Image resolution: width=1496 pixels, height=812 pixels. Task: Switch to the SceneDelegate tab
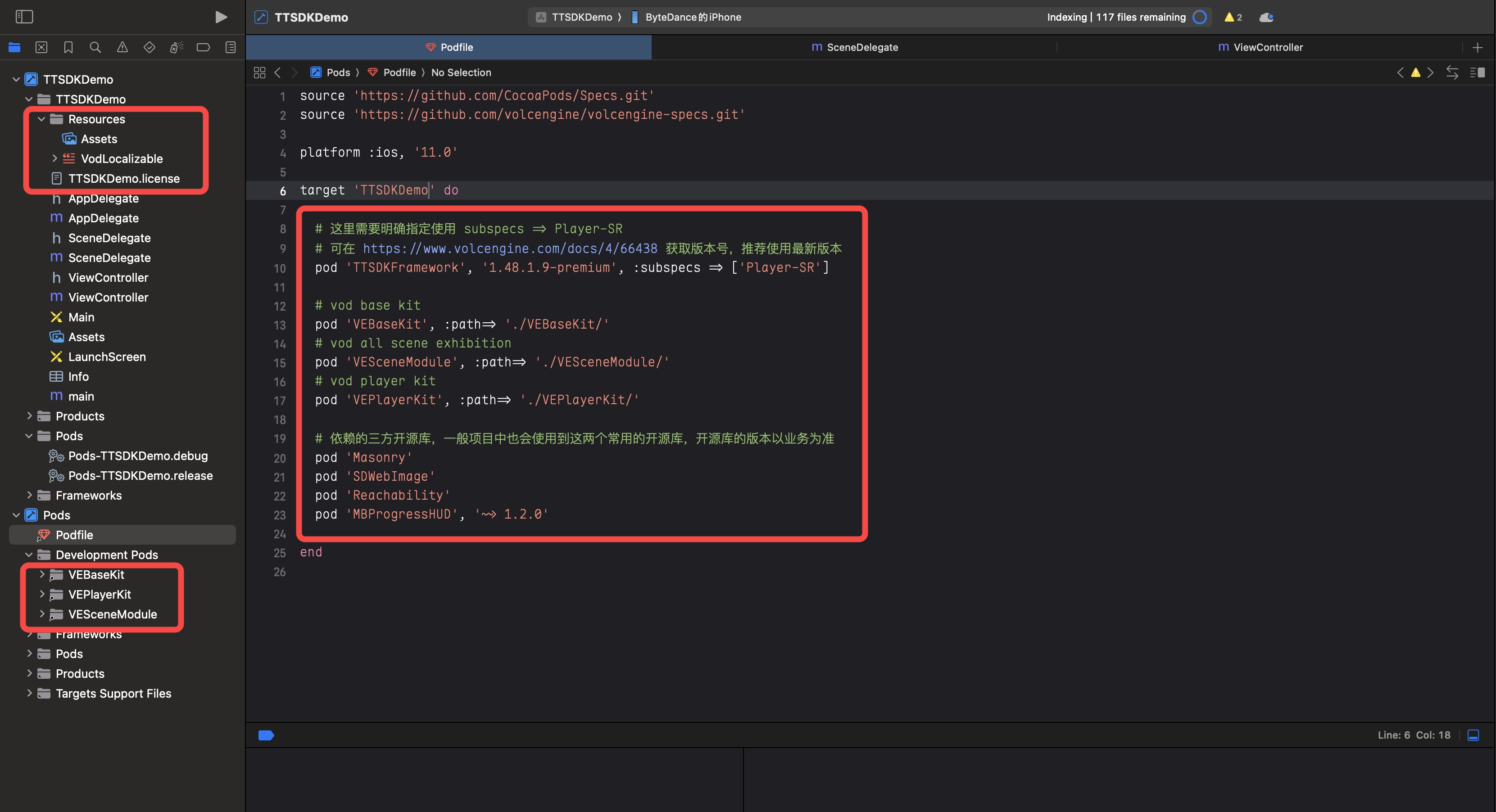point(854,47)
